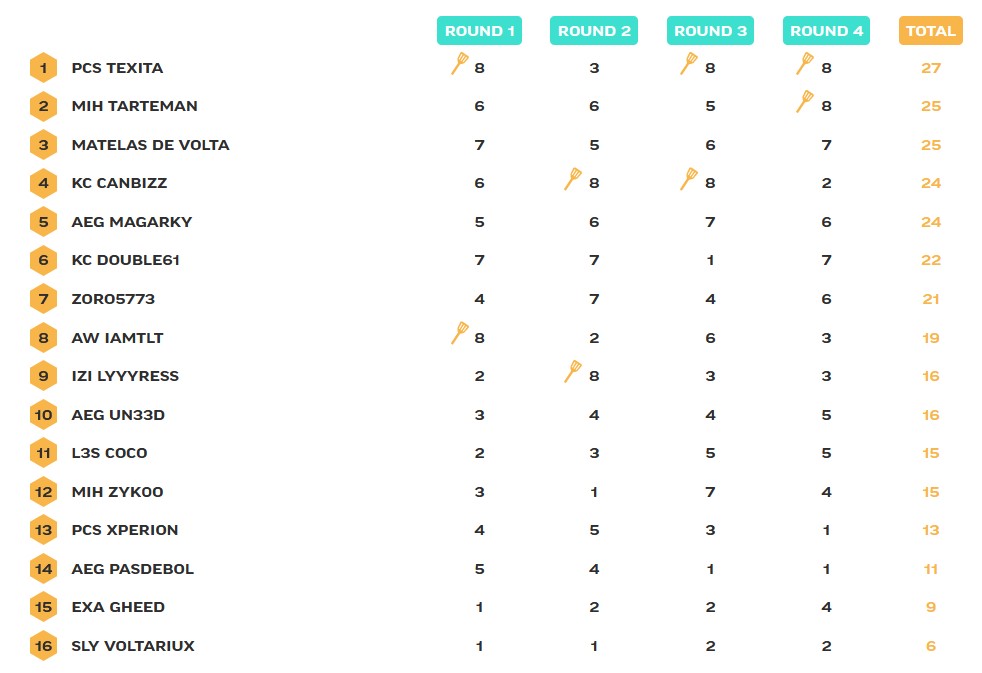
Task: Select the Round 2 column header
Action: pos(594,31)
